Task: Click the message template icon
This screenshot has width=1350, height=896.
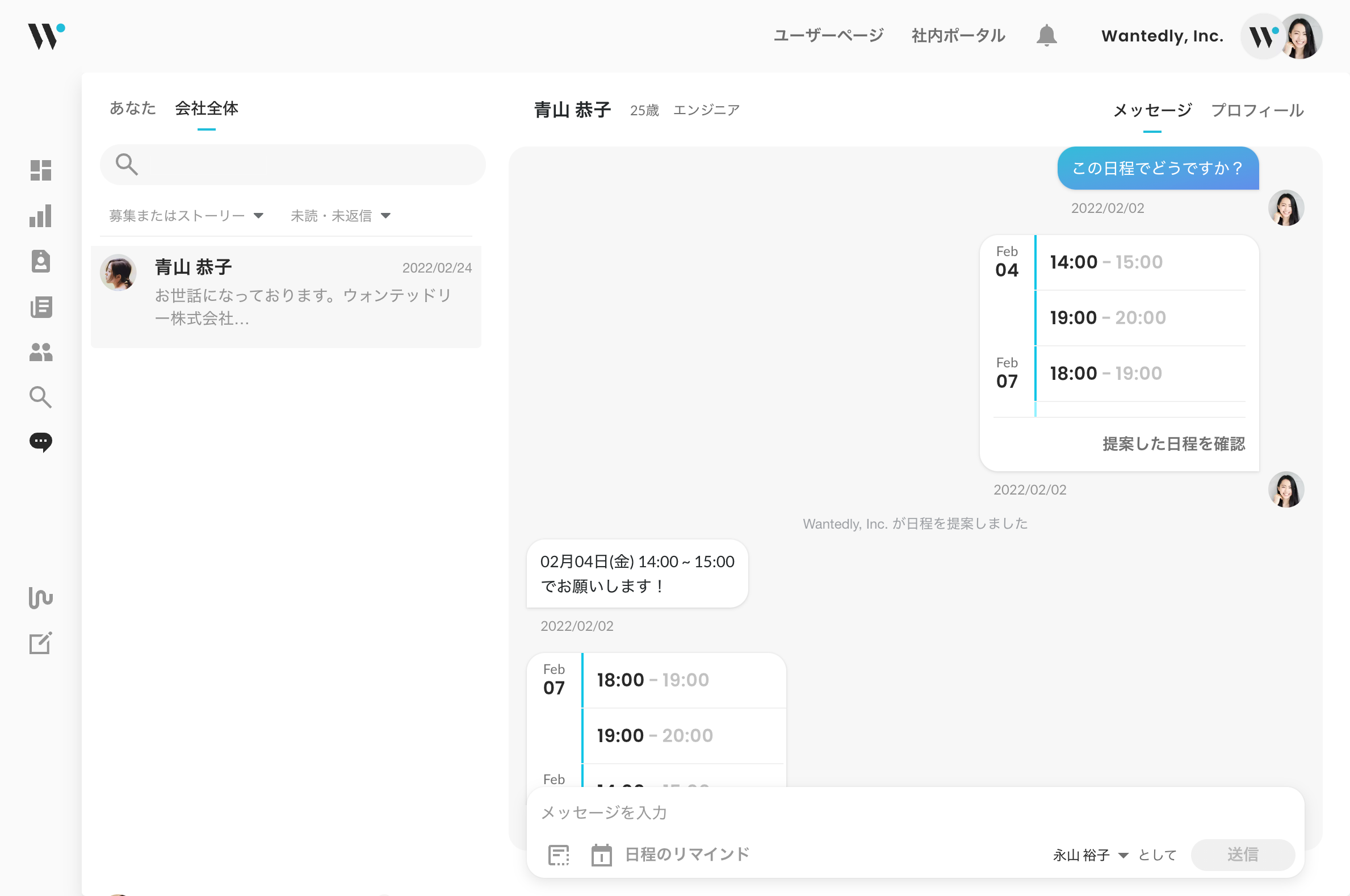Action: (x=558, y=855)
